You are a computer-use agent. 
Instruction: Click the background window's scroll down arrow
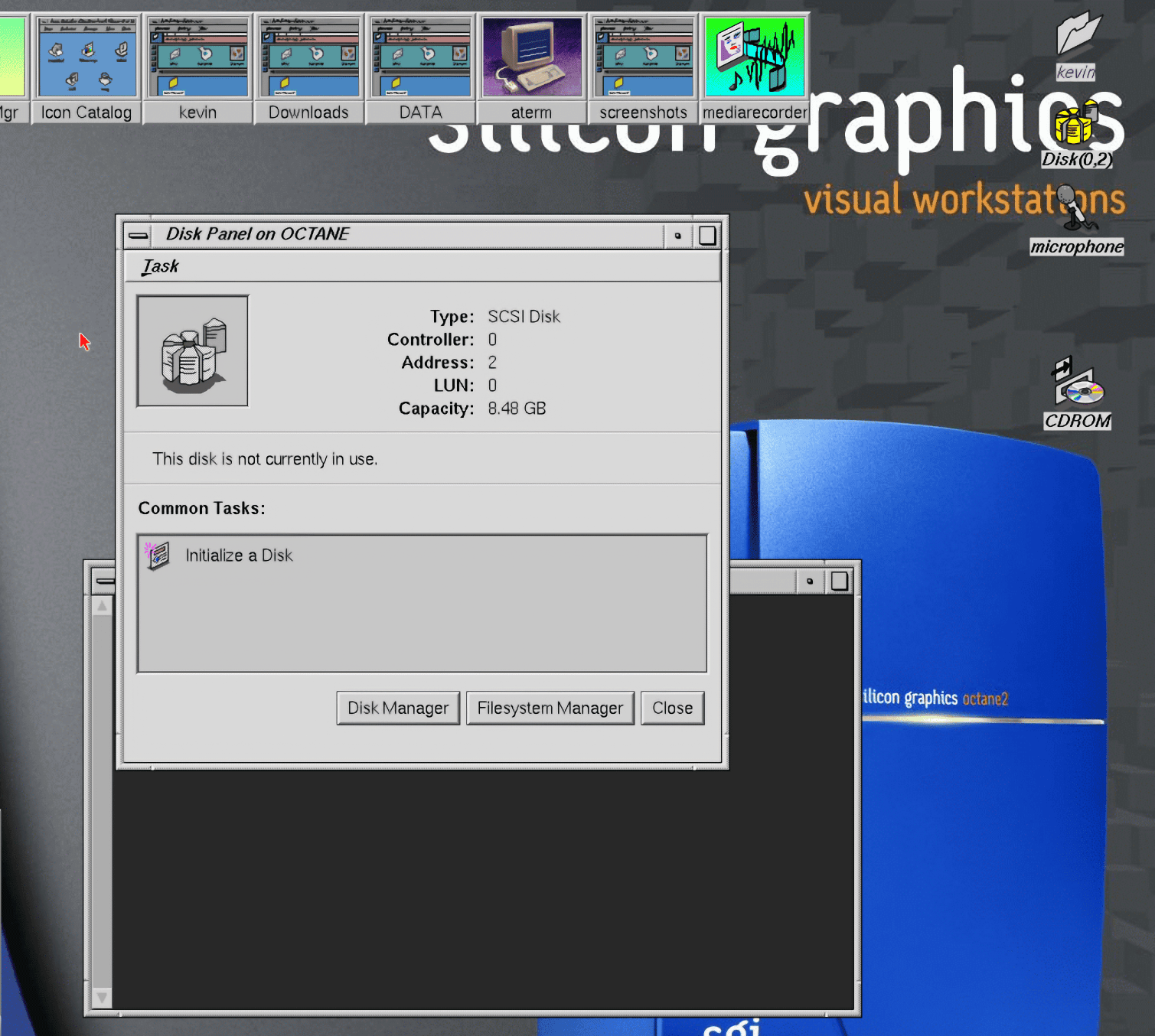[x=102, y=998]
